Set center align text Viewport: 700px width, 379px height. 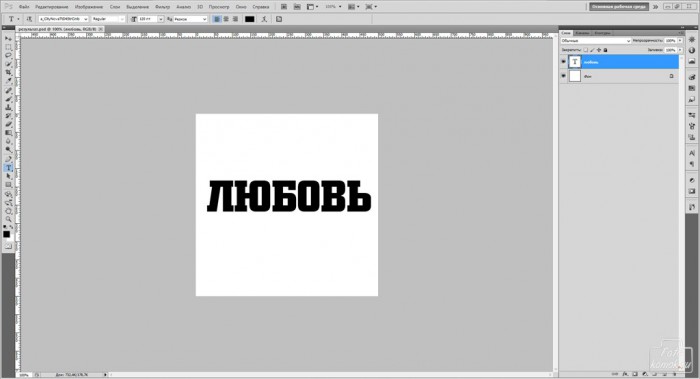pos(226,19)
